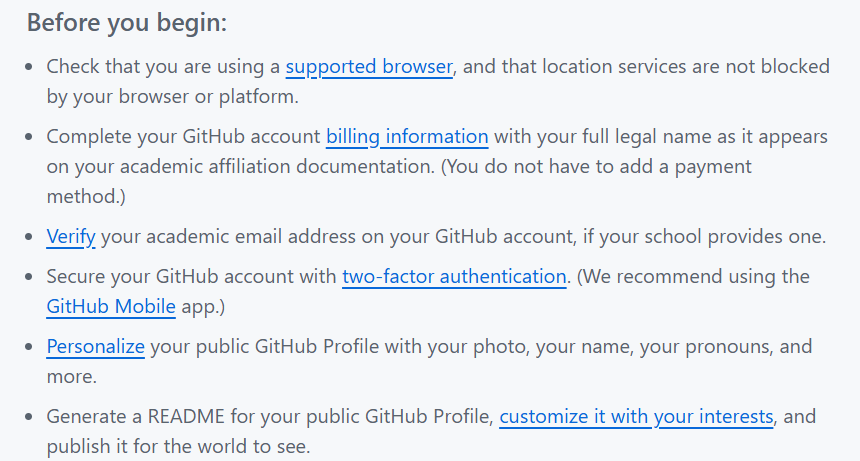The height and width of the screenshot is (461, 860).
Task: Click the "Personalize" profile link
Action: tap(95, 347)
